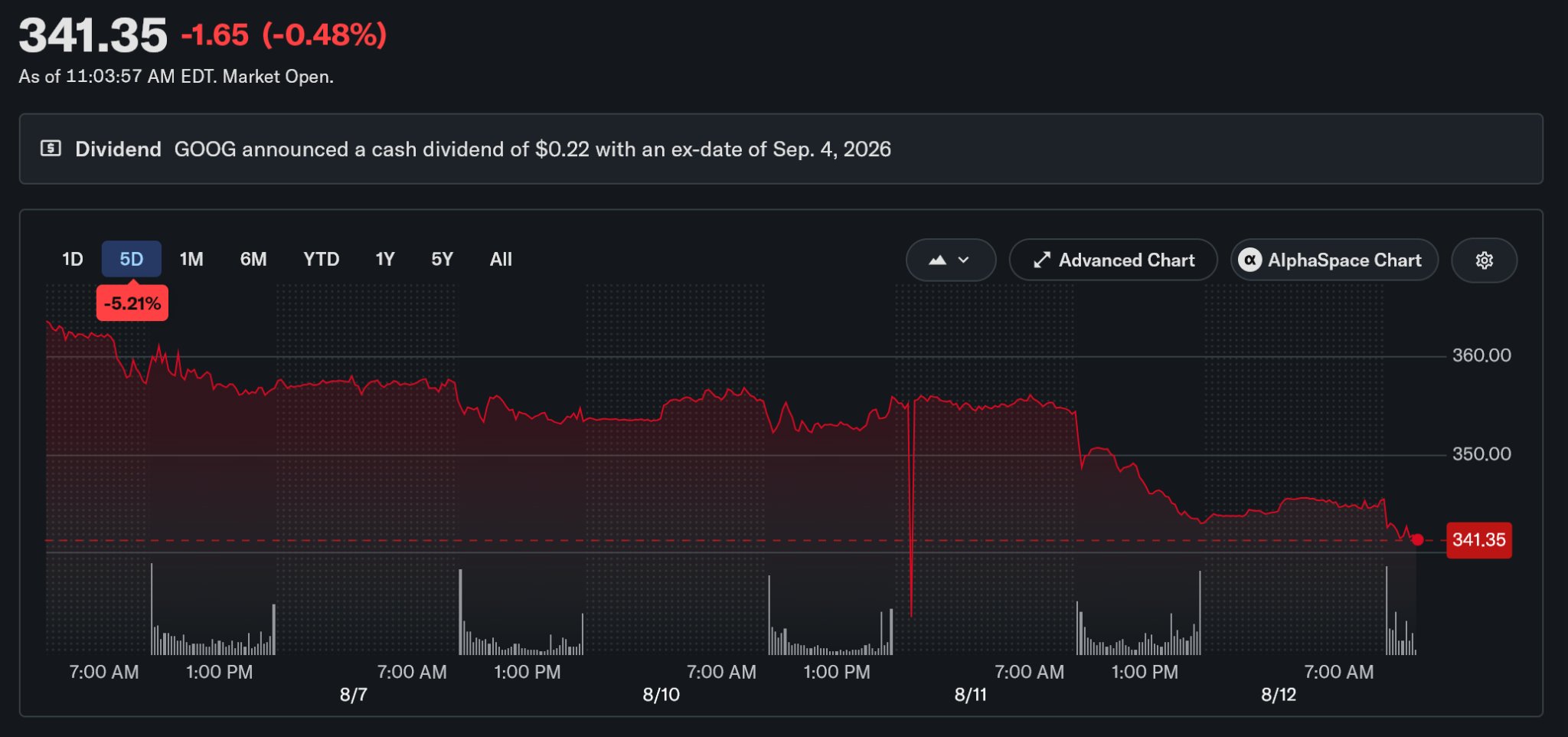
Task: Click the 8/10 date label
Action: (661, 695)
